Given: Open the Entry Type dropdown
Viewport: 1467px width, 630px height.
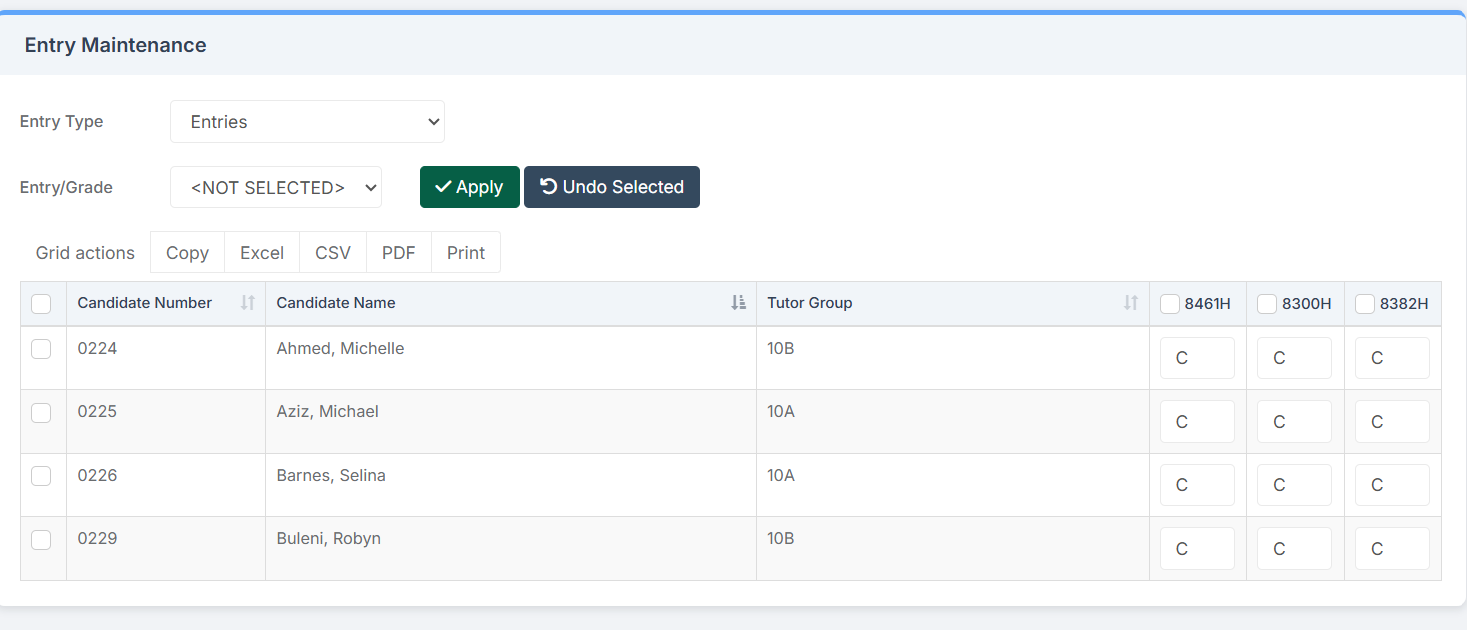Looking at the screenshot, I should coord(307,122).
